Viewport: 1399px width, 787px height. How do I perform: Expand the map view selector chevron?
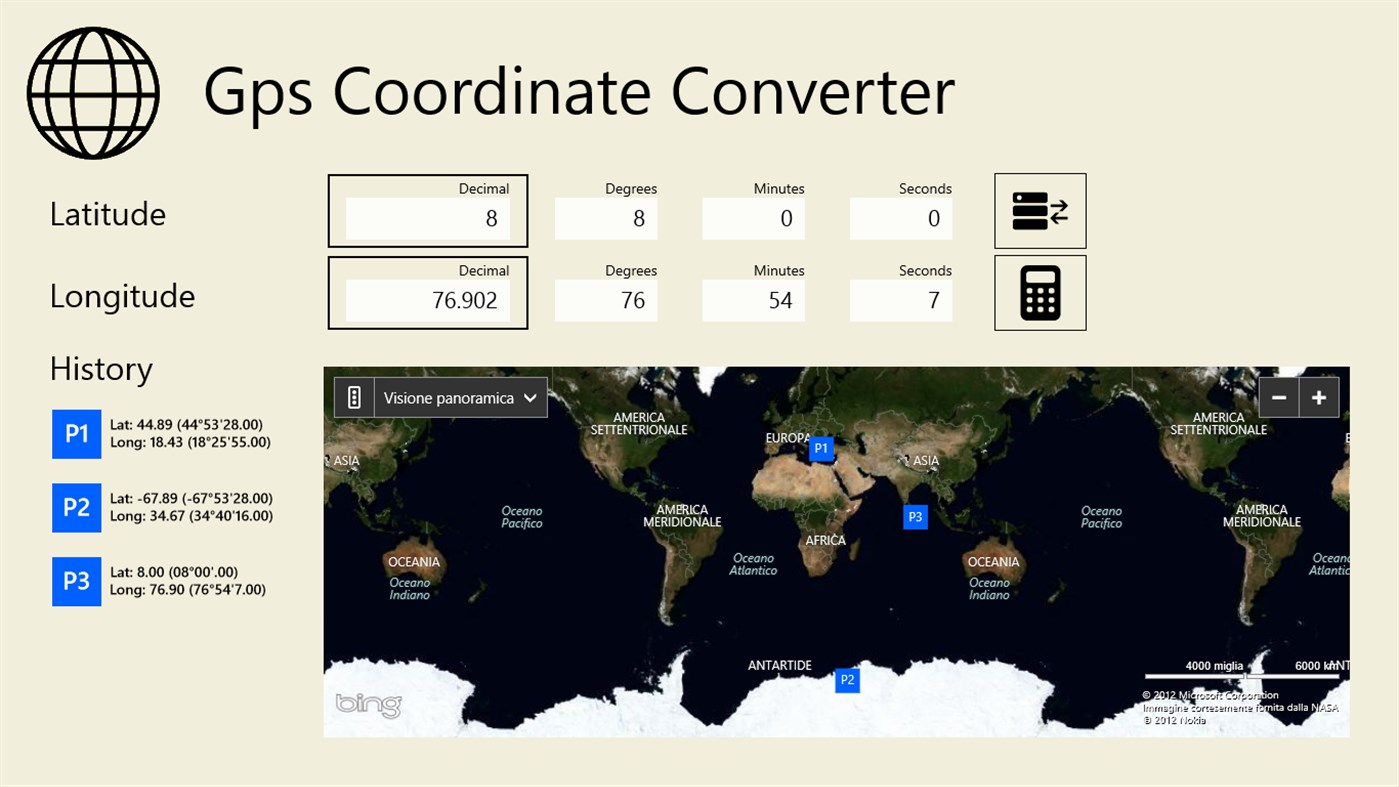pos(531,397)
